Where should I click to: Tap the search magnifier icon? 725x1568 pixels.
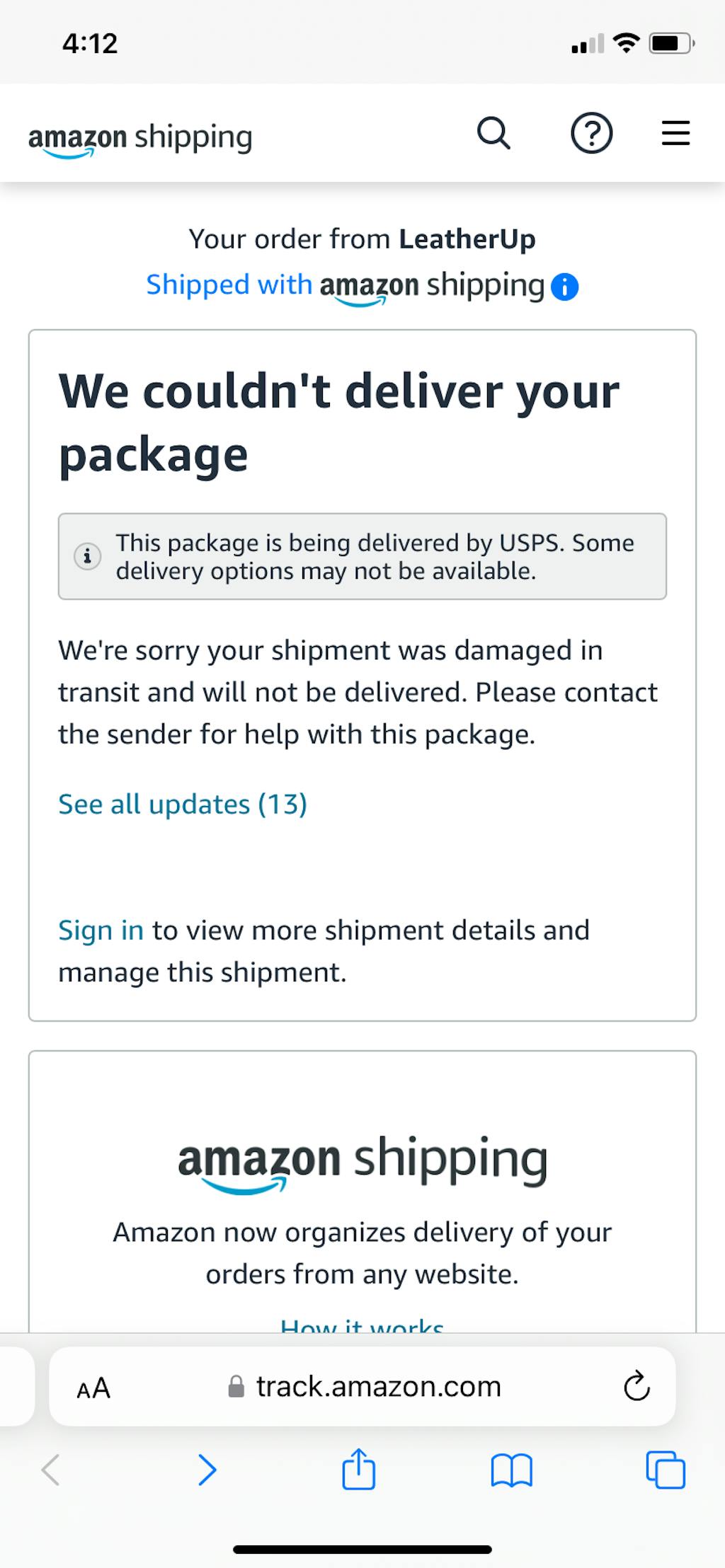coord(493,133)
